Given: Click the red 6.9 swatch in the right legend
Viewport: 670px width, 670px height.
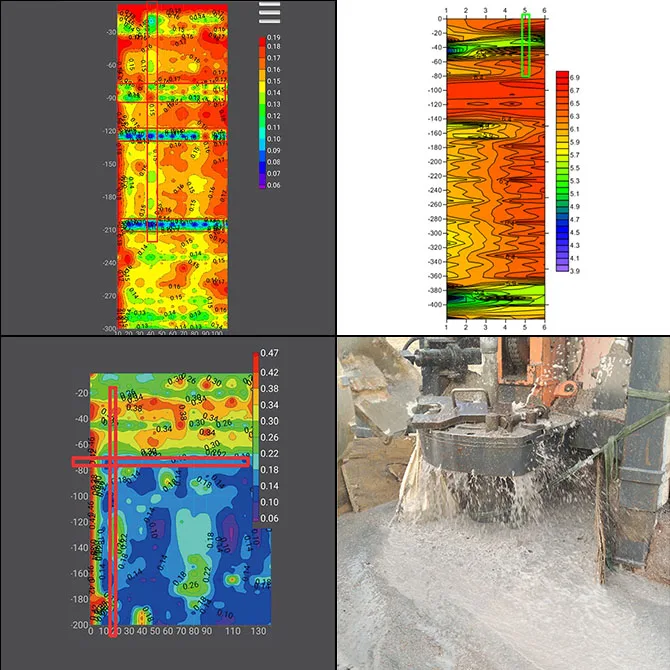Looking at the screenshot, I should [x=562, y=76].
